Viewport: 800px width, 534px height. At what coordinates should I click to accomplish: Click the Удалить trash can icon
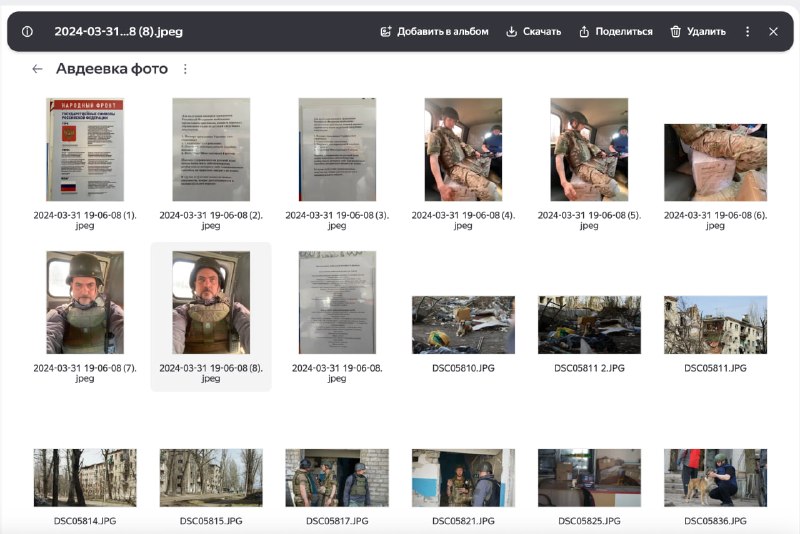click(676, 32)
